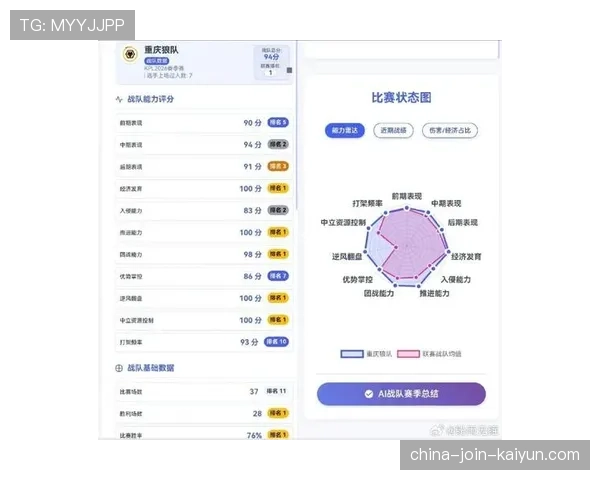This screenshot has width=600, height=480.
Task: Click the 重庆狼队 team name heading
Action: [161, 50]
